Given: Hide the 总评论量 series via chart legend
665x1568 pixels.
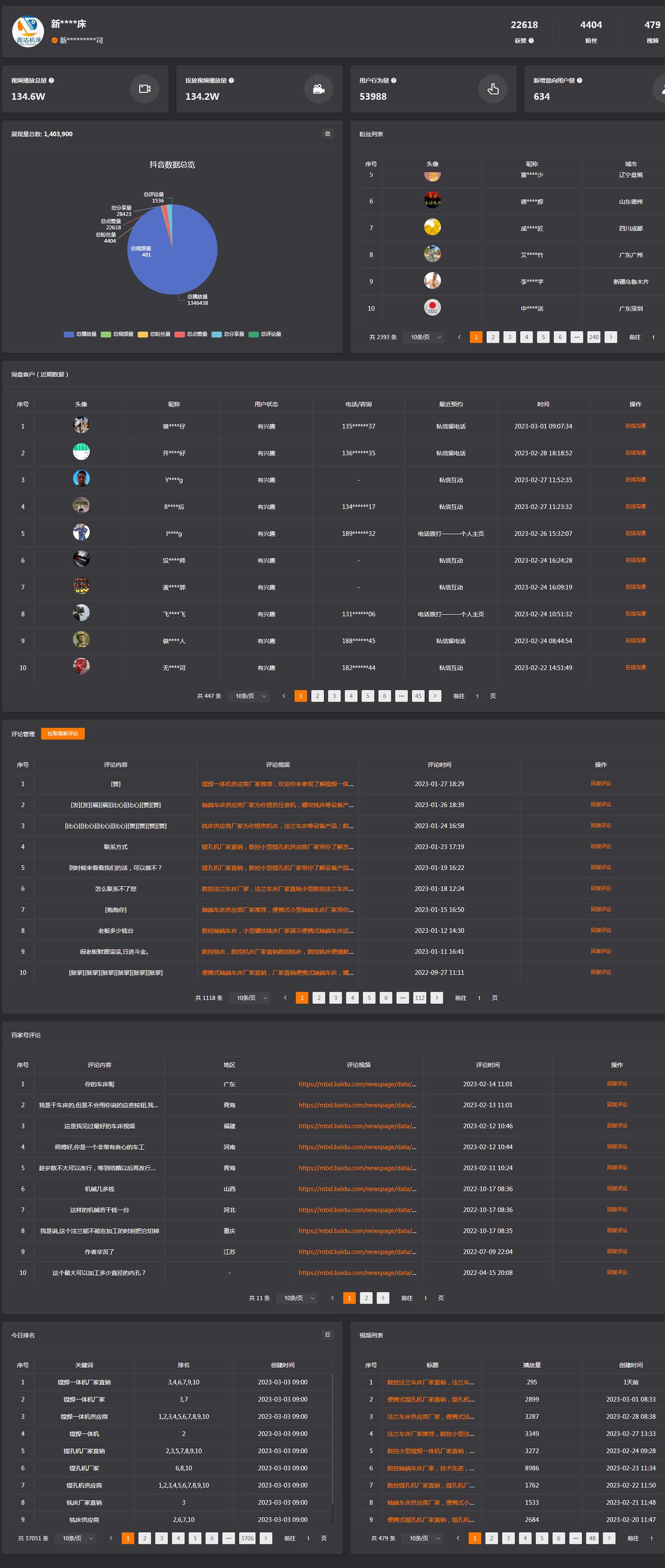Looking at the screenshot, I should click(x=265, y=334).
